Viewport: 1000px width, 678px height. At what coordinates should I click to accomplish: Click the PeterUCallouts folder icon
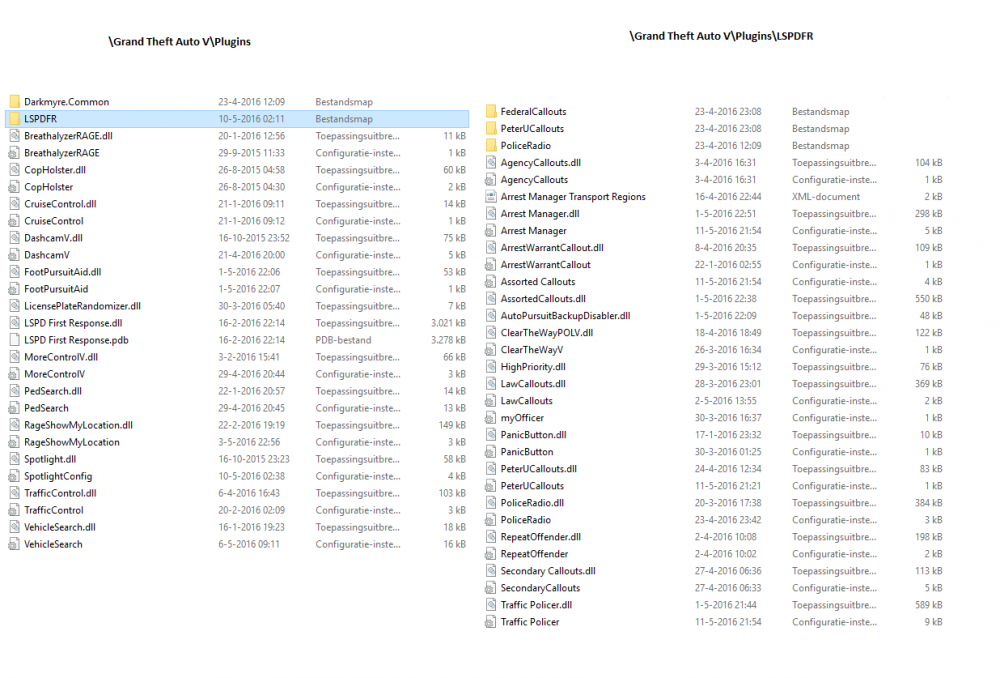click(x=490, y=128)
